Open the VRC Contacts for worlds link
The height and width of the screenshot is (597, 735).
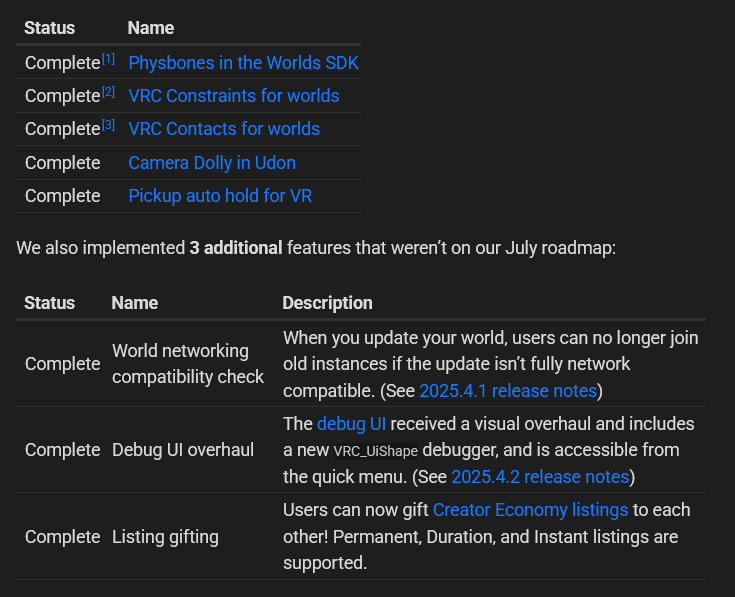tap(224, 129)
